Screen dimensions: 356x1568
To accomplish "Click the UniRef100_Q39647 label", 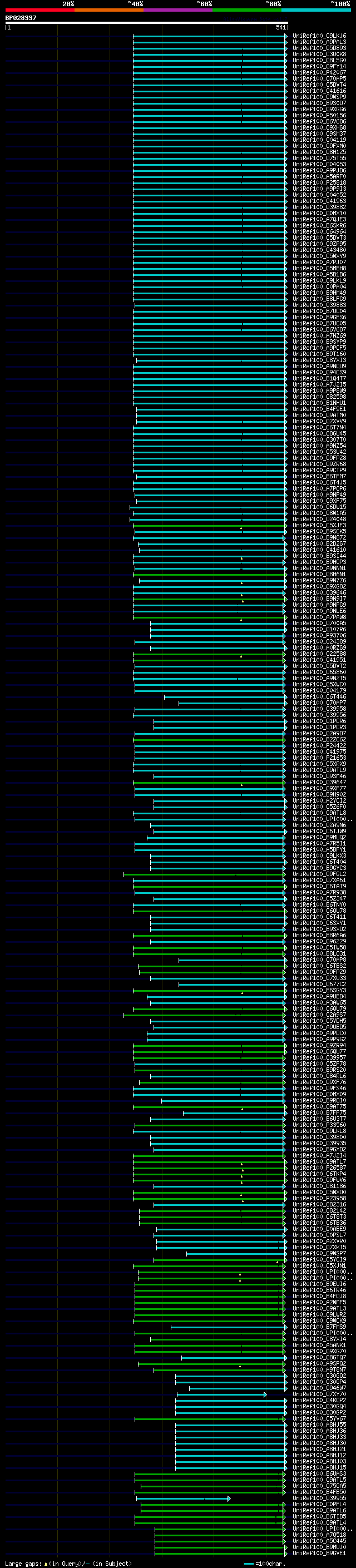I will (x=319, y=783).
